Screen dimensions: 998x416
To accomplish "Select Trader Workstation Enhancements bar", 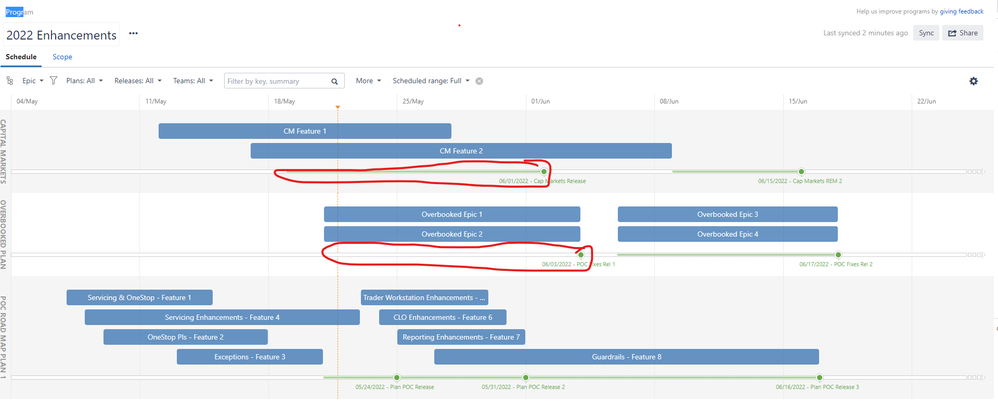I will click(425, 297).
